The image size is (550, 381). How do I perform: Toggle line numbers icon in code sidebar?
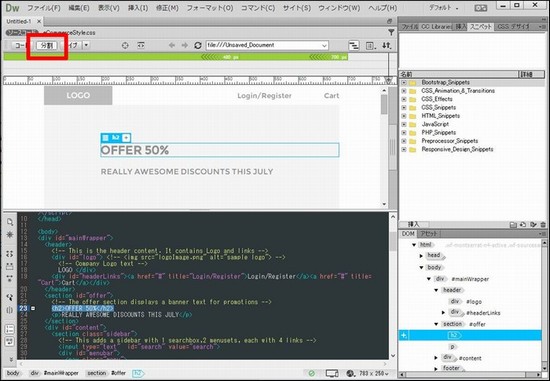10,329
